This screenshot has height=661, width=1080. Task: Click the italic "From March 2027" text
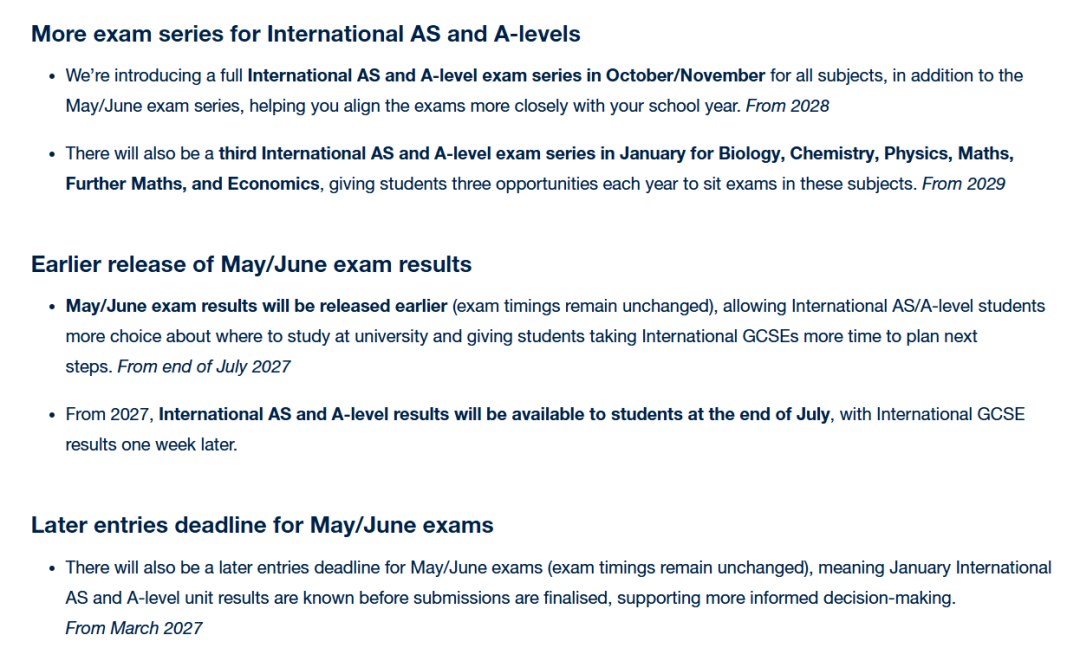click(x=133, y=628)
